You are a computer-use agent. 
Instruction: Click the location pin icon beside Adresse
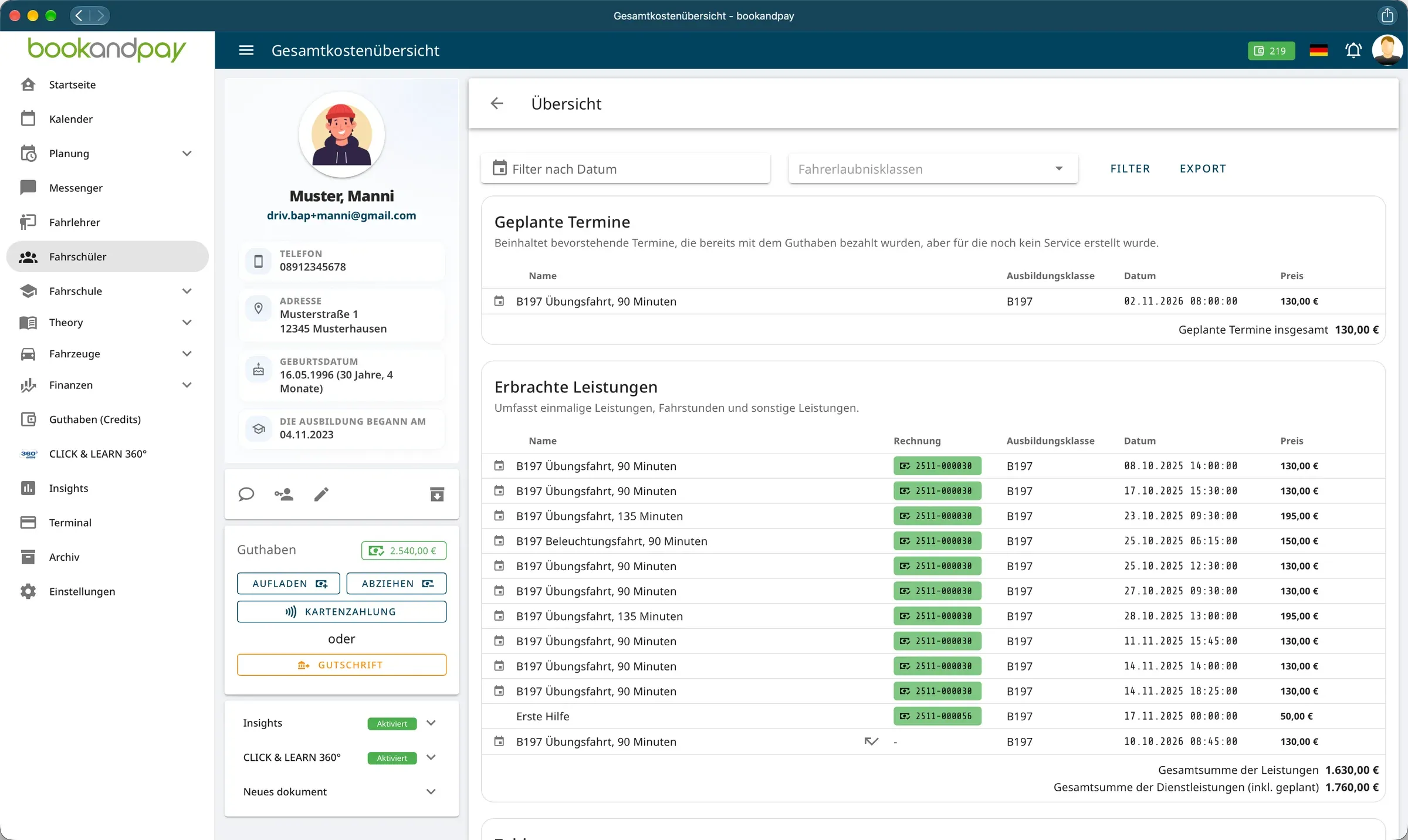[258, 308]
